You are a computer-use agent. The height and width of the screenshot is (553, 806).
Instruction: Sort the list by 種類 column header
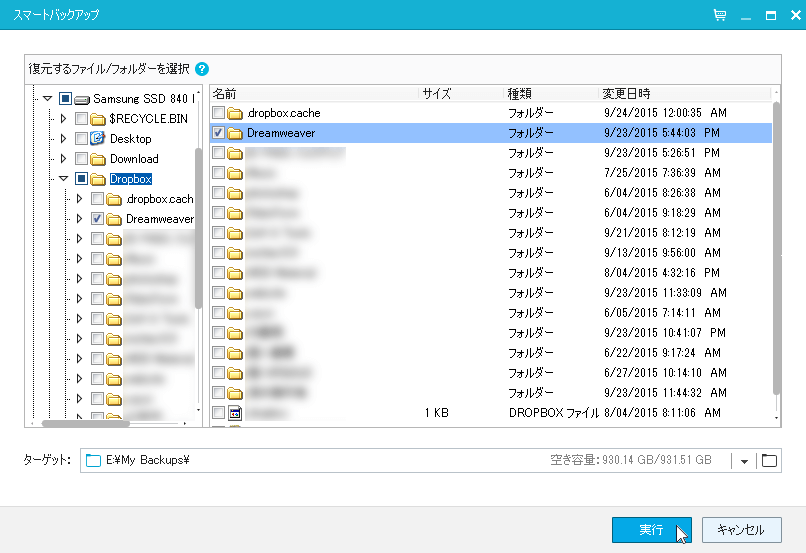click(x=551, y=94)
